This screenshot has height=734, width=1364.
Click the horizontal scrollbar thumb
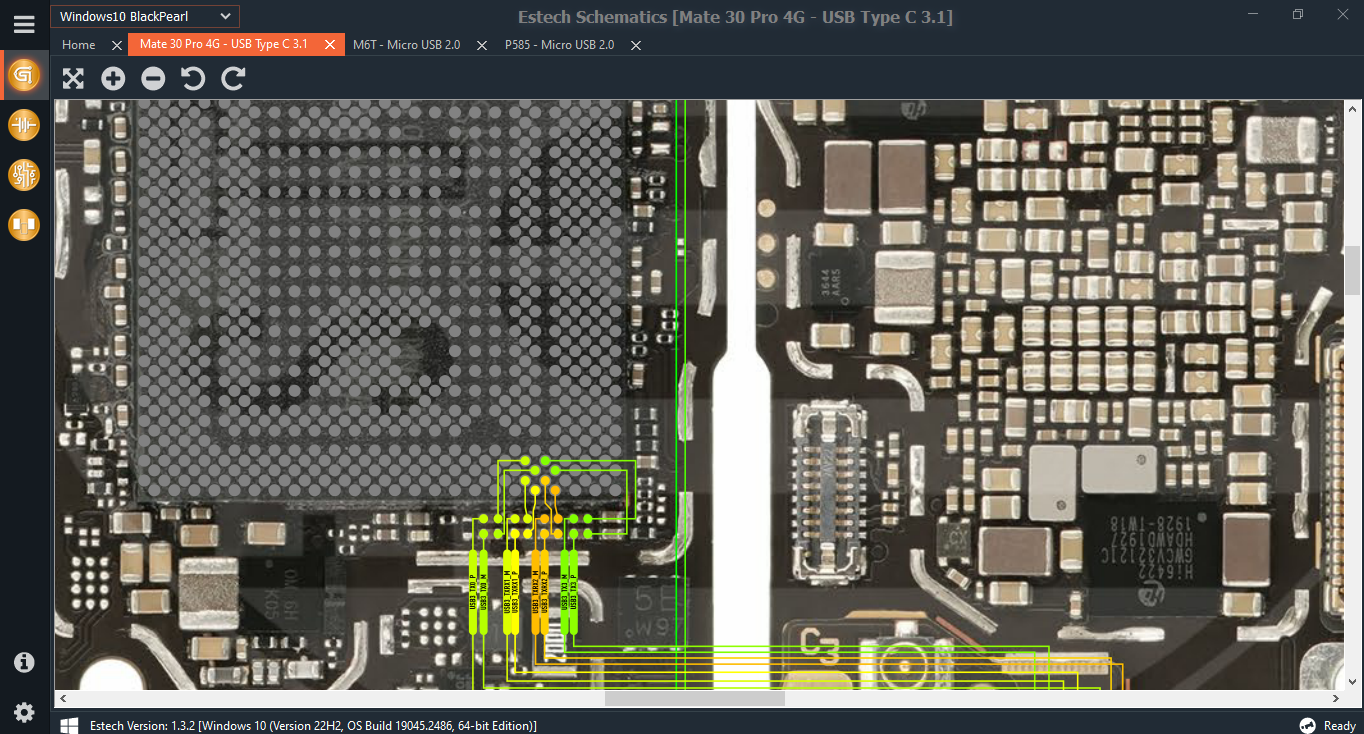pos(694,698)
